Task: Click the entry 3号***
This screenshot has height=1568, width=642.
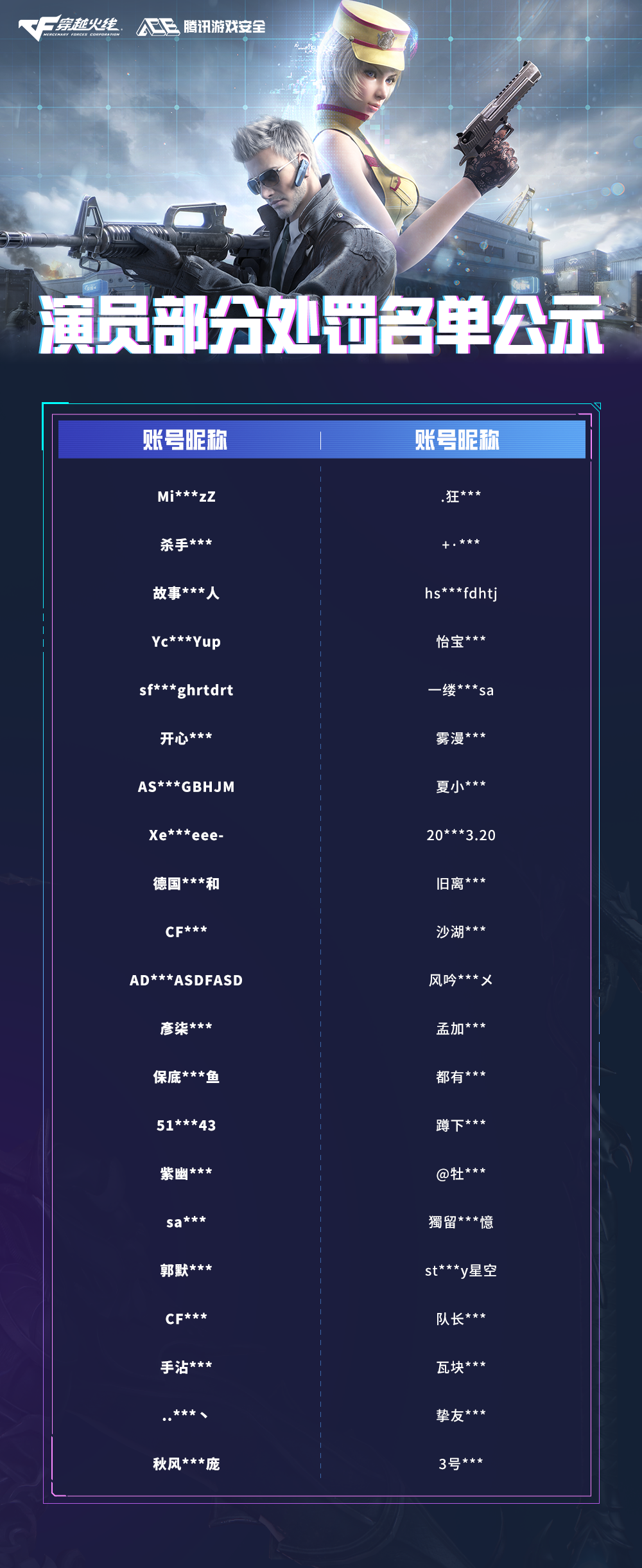Action: click(x=461, y=1464)
